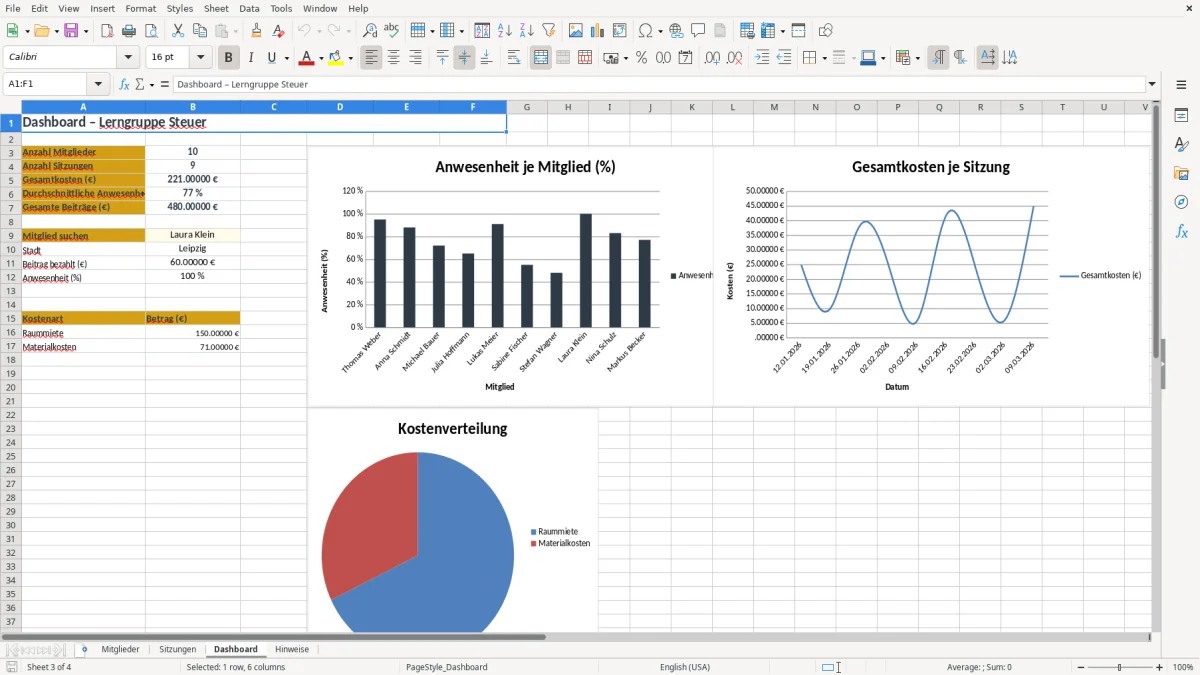Toggle Italic formatting
Viewport: 1200px width, 675px height.
pyautogui.click(x=251, y=58)
